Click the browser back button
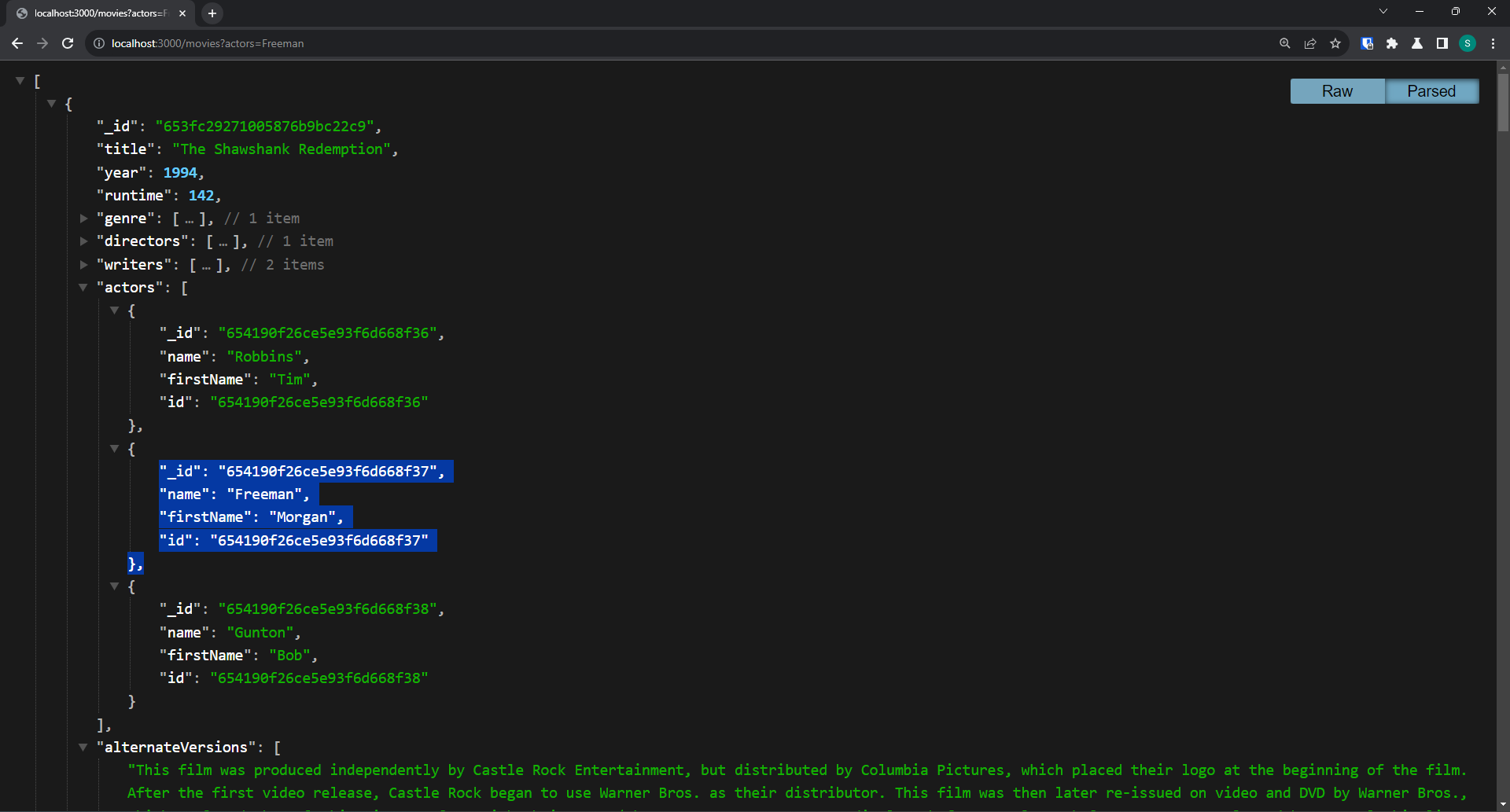Image resolution: width=1510 pixels, height=812 pixels. [x=17, y=43]
